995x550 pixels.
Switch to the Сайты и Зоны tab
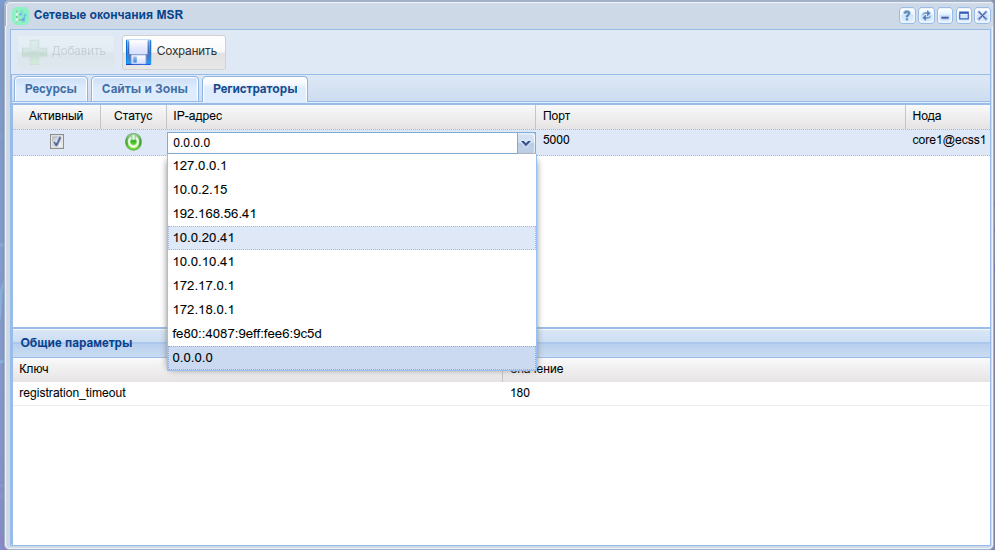click(145, 89)
